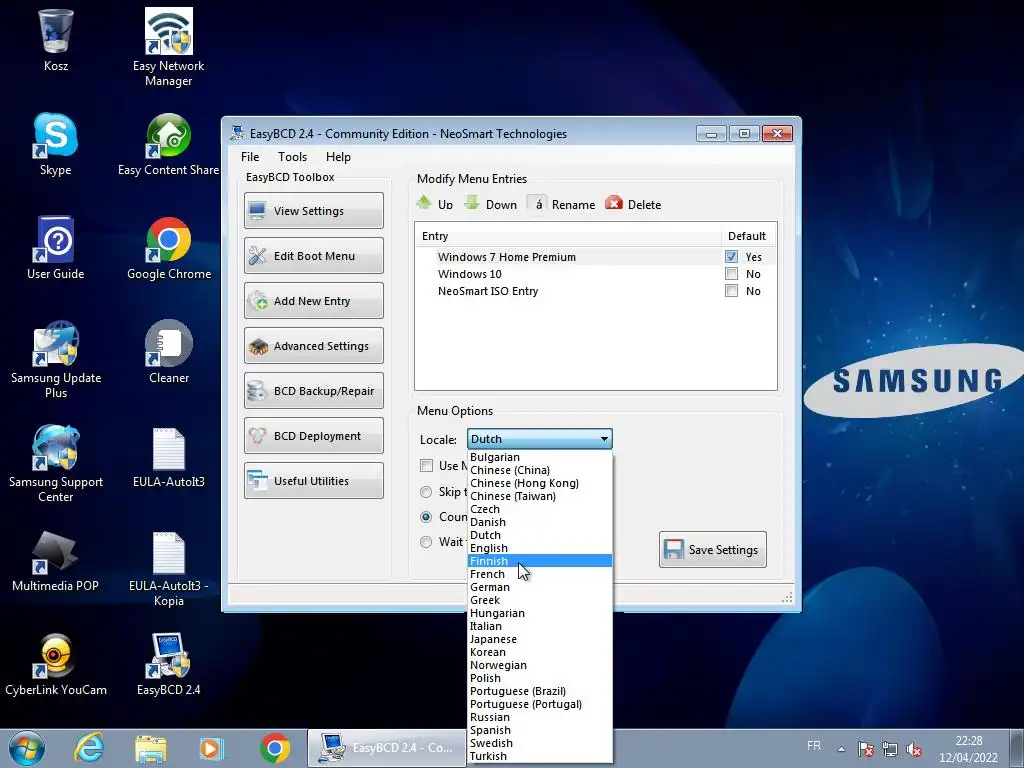
Task: Open Internet Explorer from the taskbar
Action: (89, 748)
